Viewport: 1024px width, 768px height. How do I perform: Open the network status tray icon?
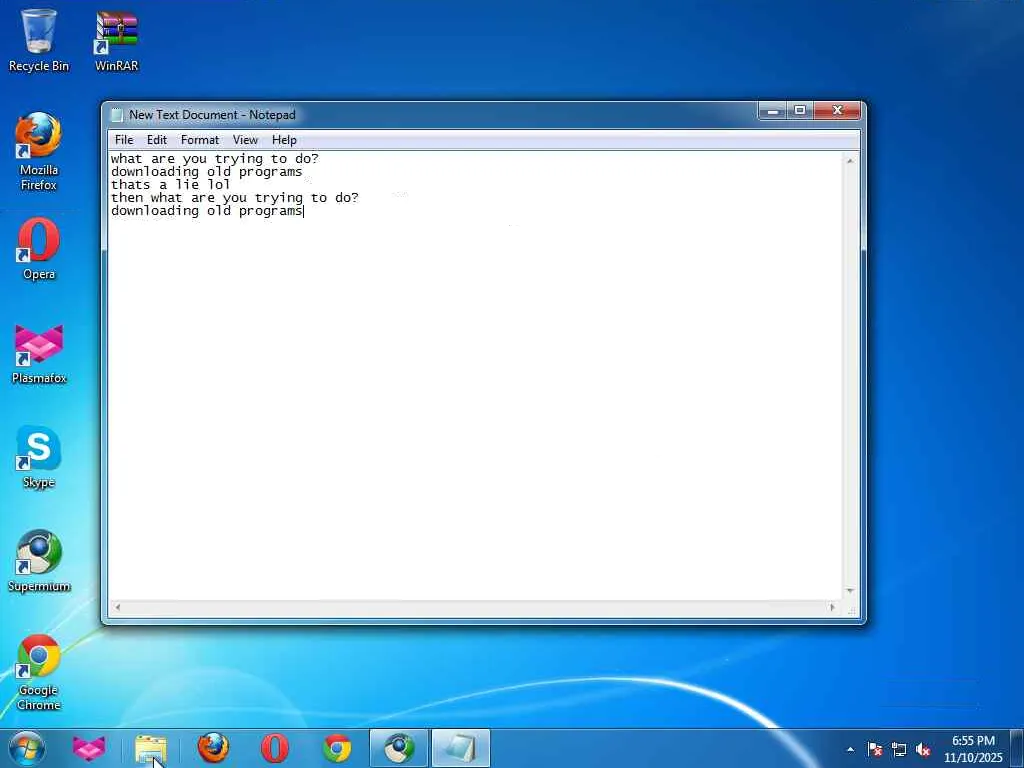tap(899, 750)
